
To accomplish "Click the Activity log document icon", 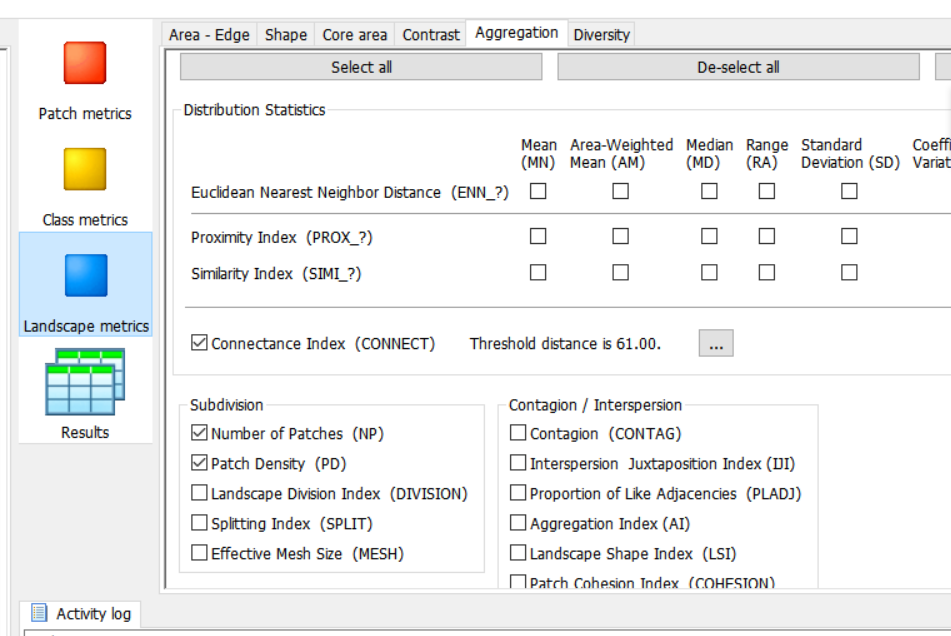I will pos(39,613).
